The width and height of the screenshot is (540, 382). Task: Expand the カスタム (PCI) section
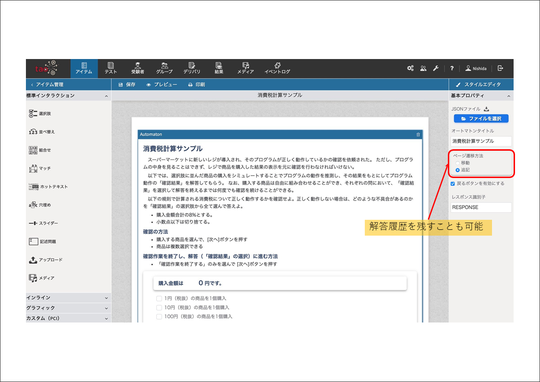68,318
